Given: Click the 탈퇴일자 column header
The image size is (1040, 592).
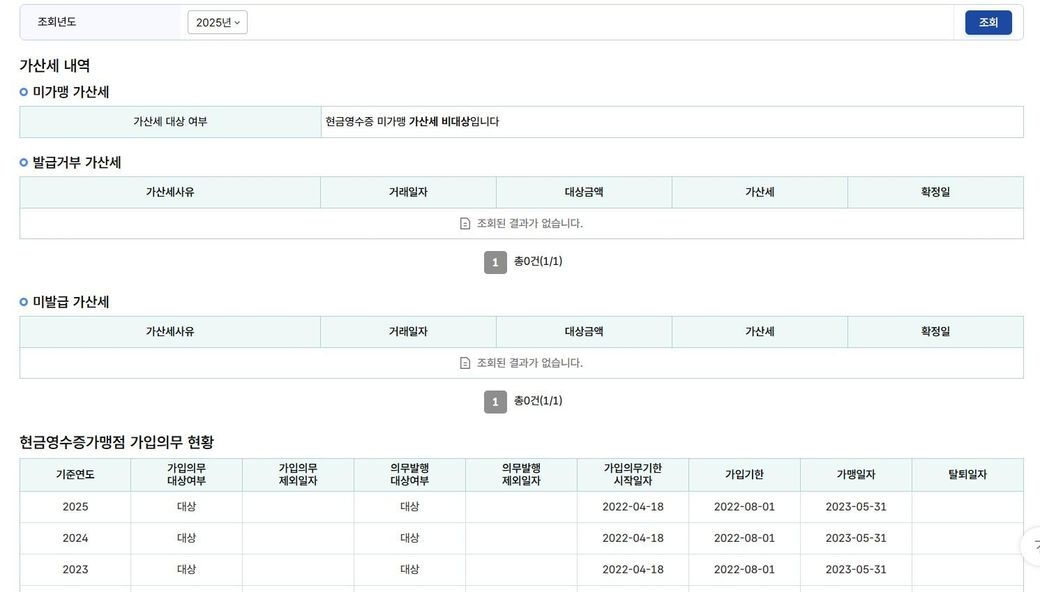Looking at the screenshot, I should (967, 475).
